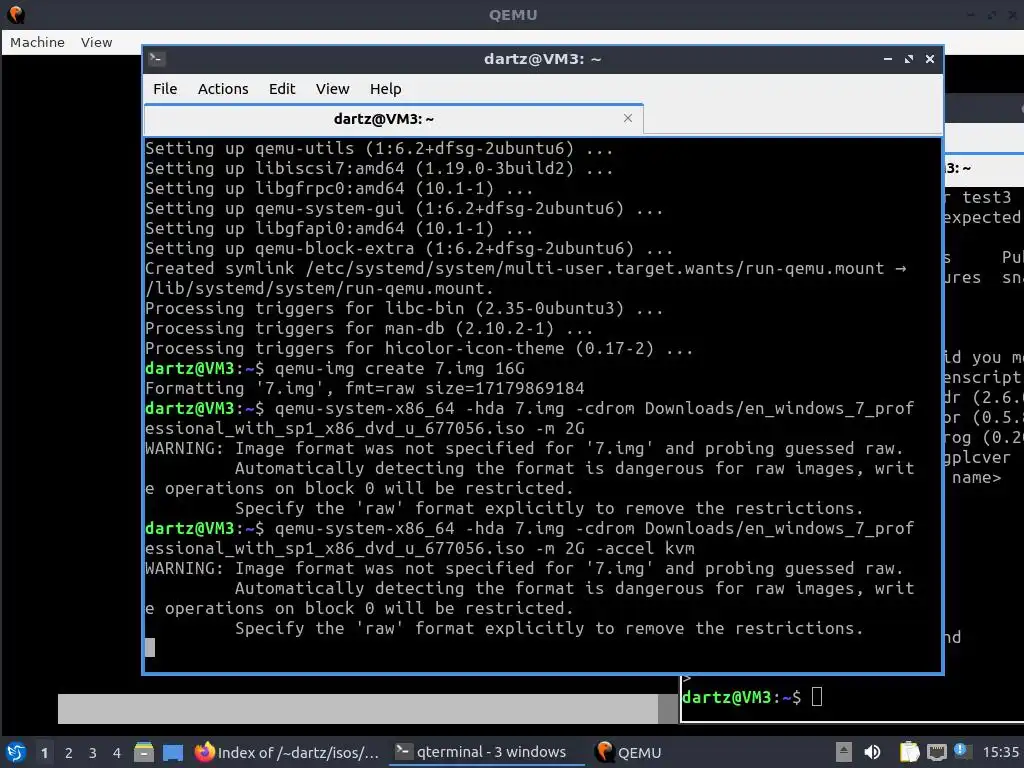1024x768 pixels.
Task: Click 'Processing triggers for man-db' line
Action: 369,328
